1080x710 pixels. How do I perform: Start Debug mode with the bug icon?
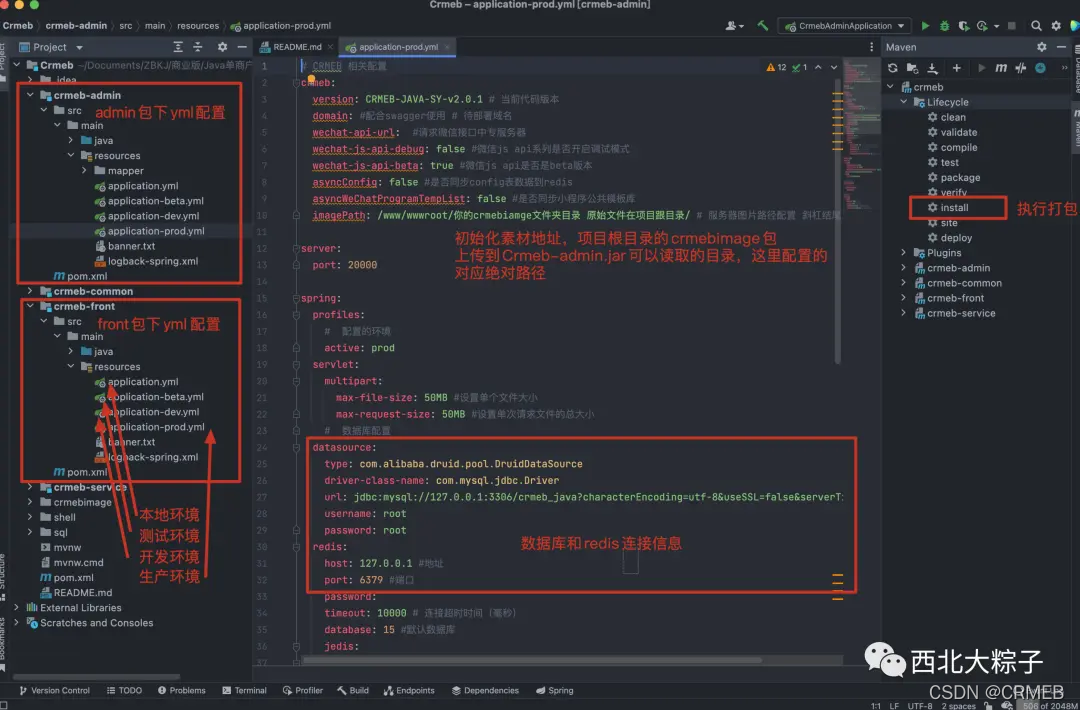tap(945, 25)
